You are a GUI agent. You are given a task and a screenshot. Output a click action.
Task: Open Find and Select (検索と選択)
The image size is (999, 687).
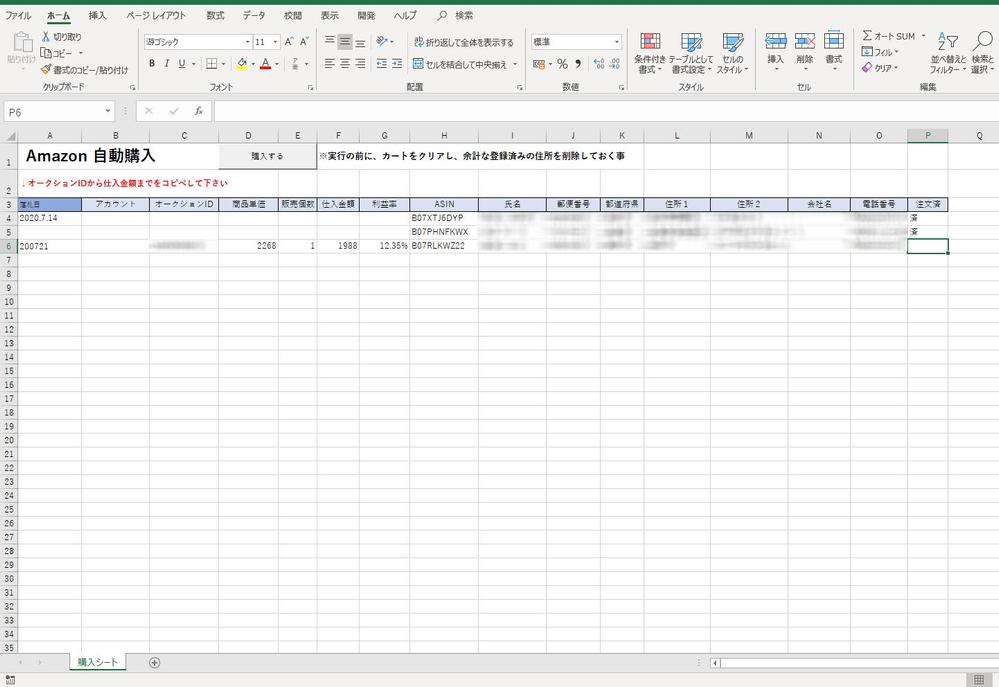(x=982, y=53)
